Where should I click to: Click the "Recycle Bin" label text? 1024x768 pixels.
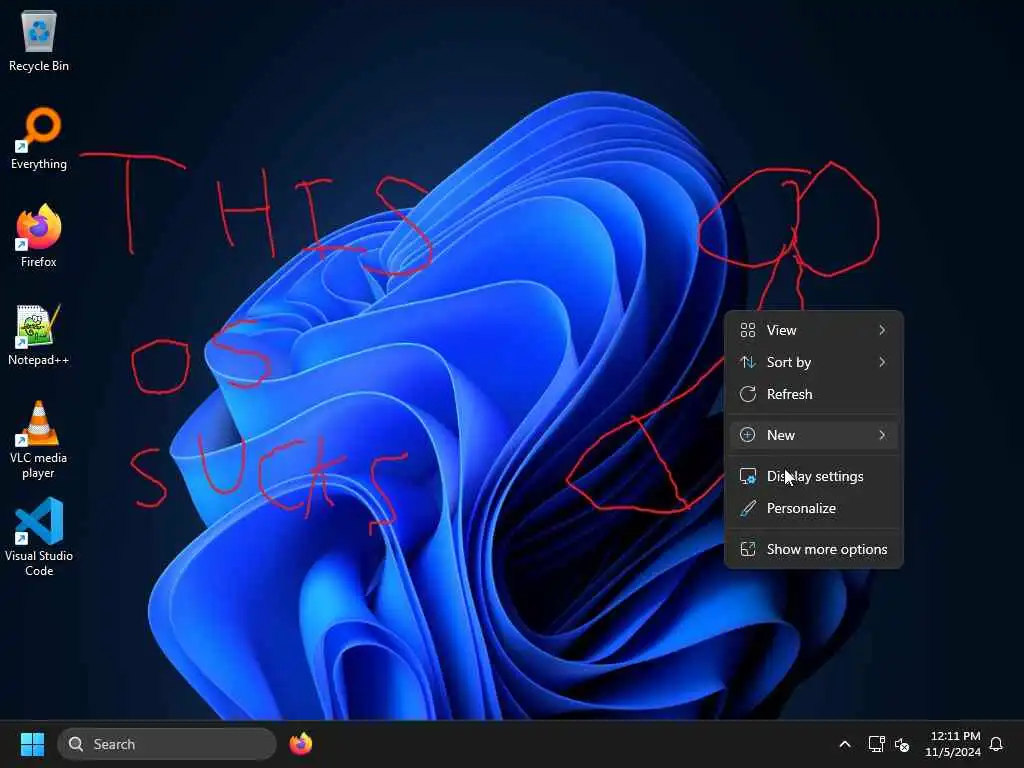[39, 66]
